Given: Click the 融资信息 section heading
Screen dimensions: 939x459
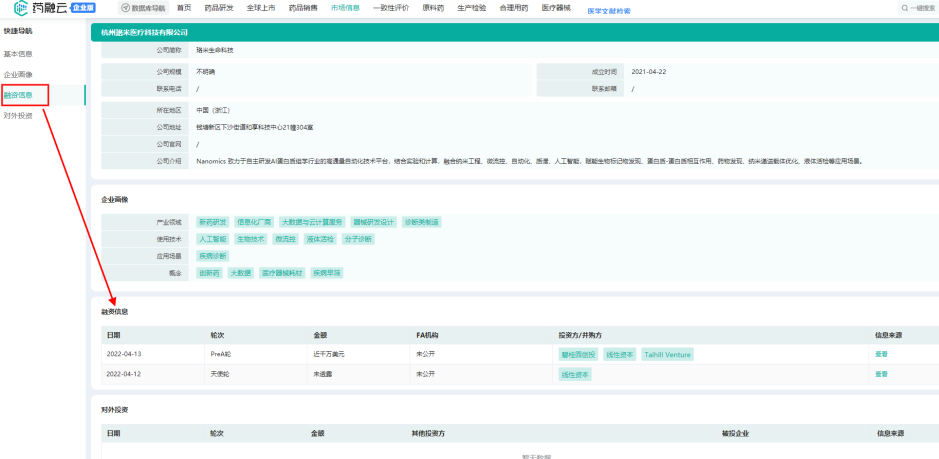Looking at the screenshot, I should point(114,312).
